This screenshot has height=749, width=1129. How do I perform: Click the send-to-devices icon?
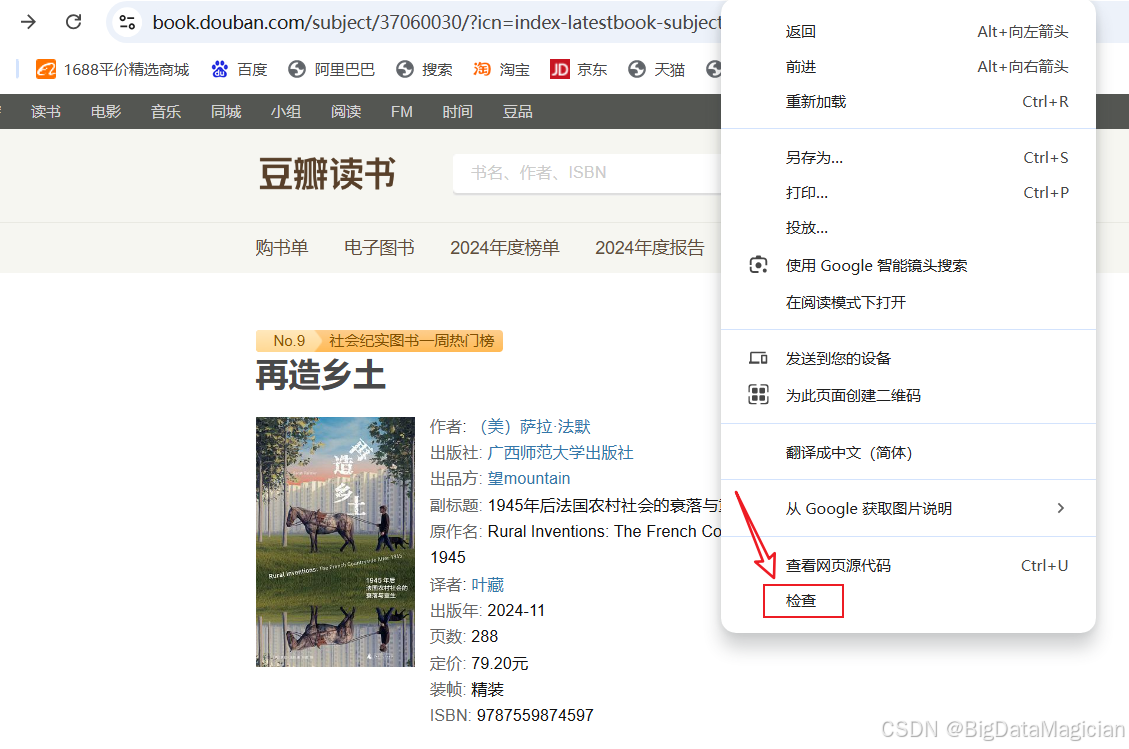[758, 358]
